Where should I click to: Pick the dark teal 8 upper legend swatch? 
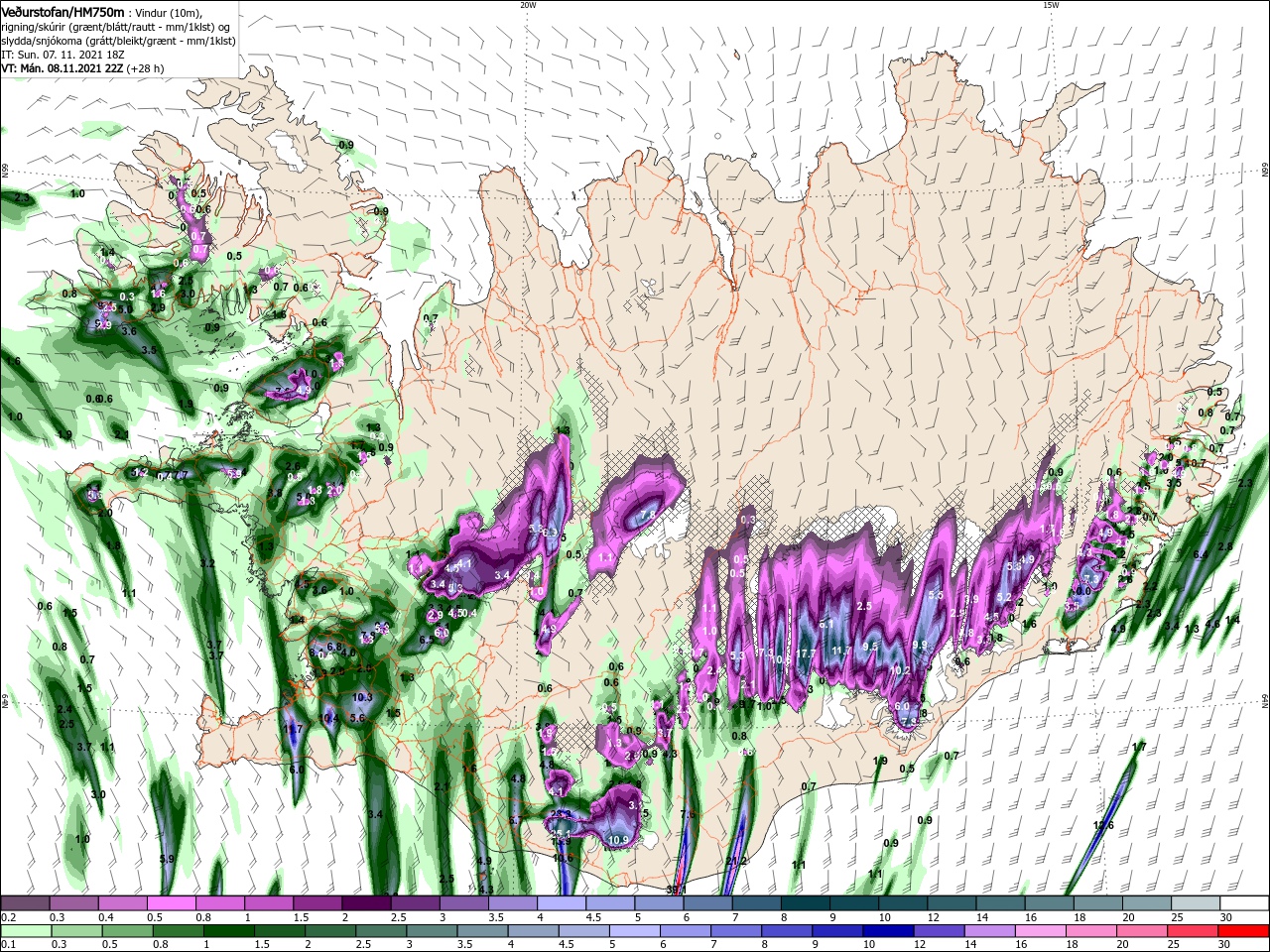(x=805, y=903)
